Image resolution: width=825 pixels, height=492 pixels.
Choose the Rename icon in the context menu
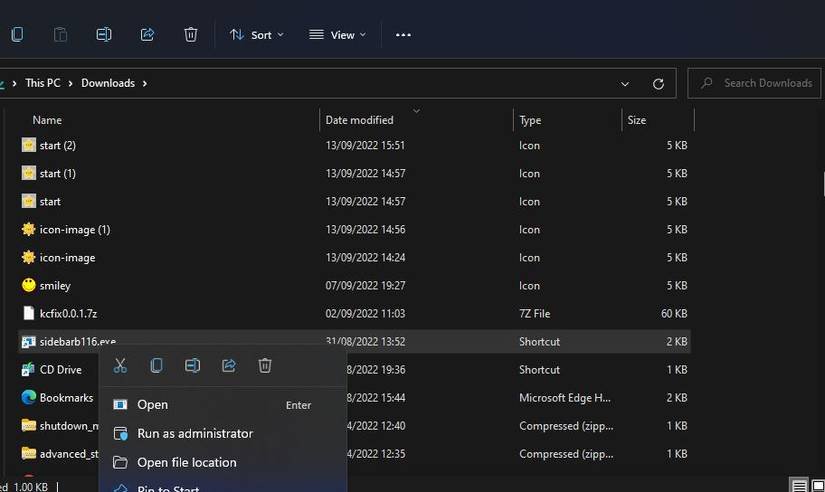192,366
